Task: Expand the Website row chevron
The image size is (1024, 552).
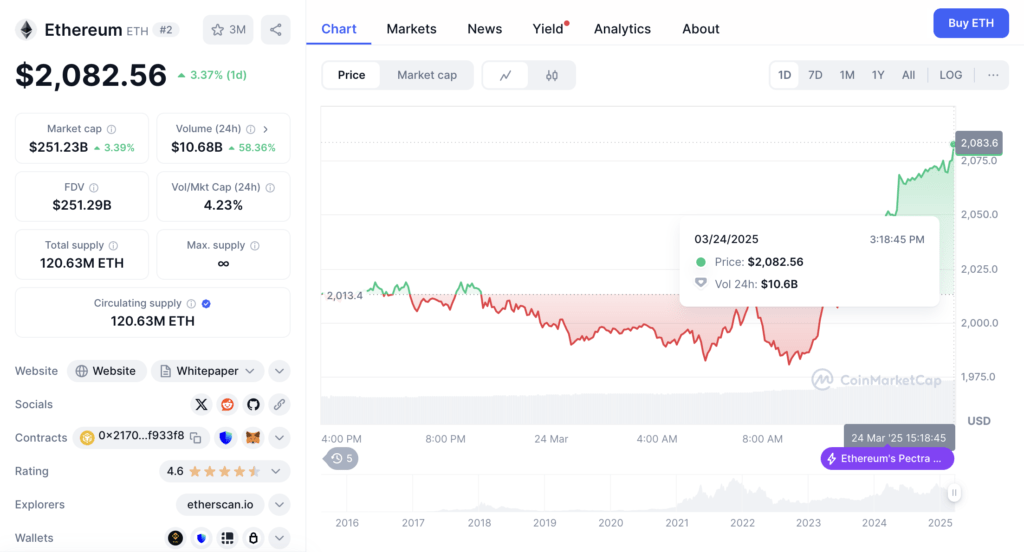Action: coord(280,371)
